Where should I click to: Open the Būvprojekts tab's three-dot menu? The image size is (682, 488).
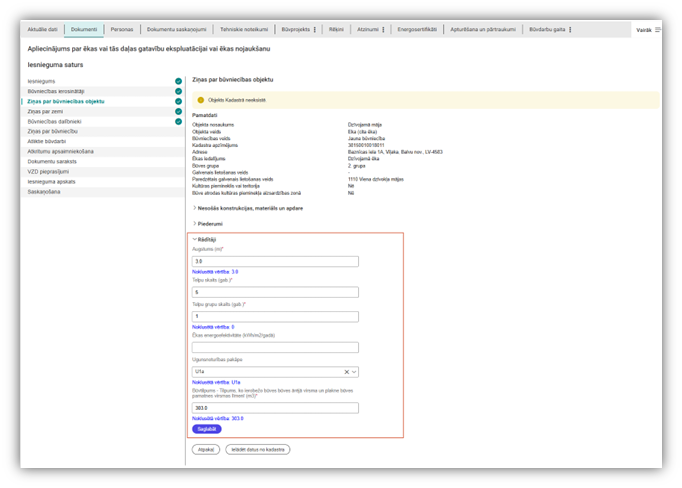315,30
